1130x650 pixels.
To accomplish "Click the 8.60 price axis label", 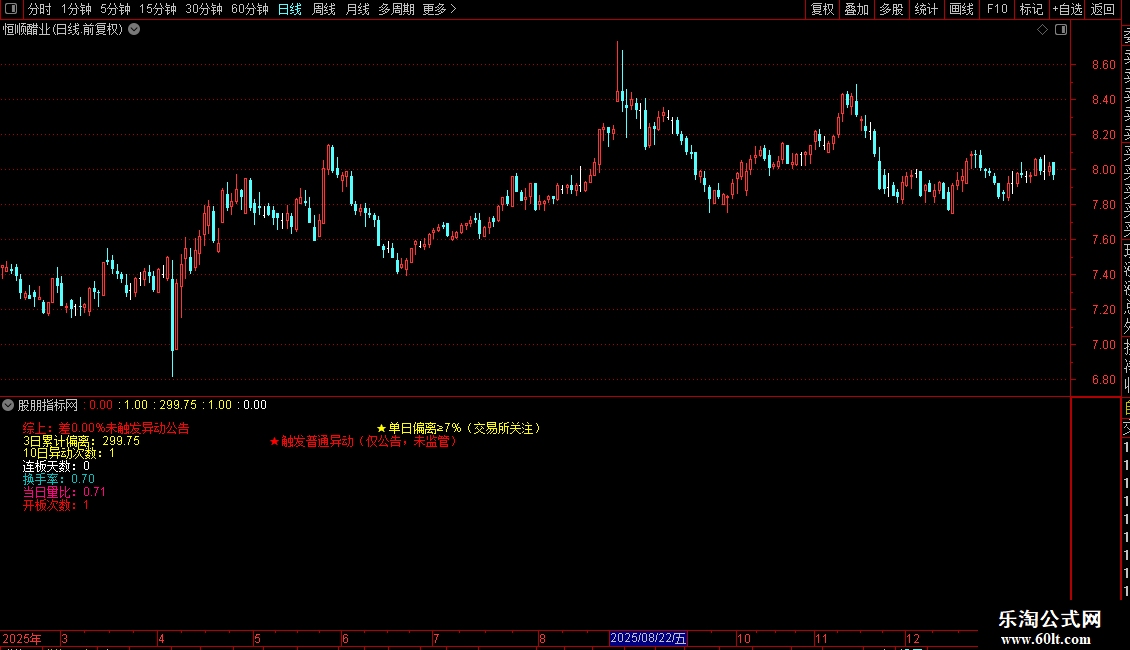I will coord(1103,65).
